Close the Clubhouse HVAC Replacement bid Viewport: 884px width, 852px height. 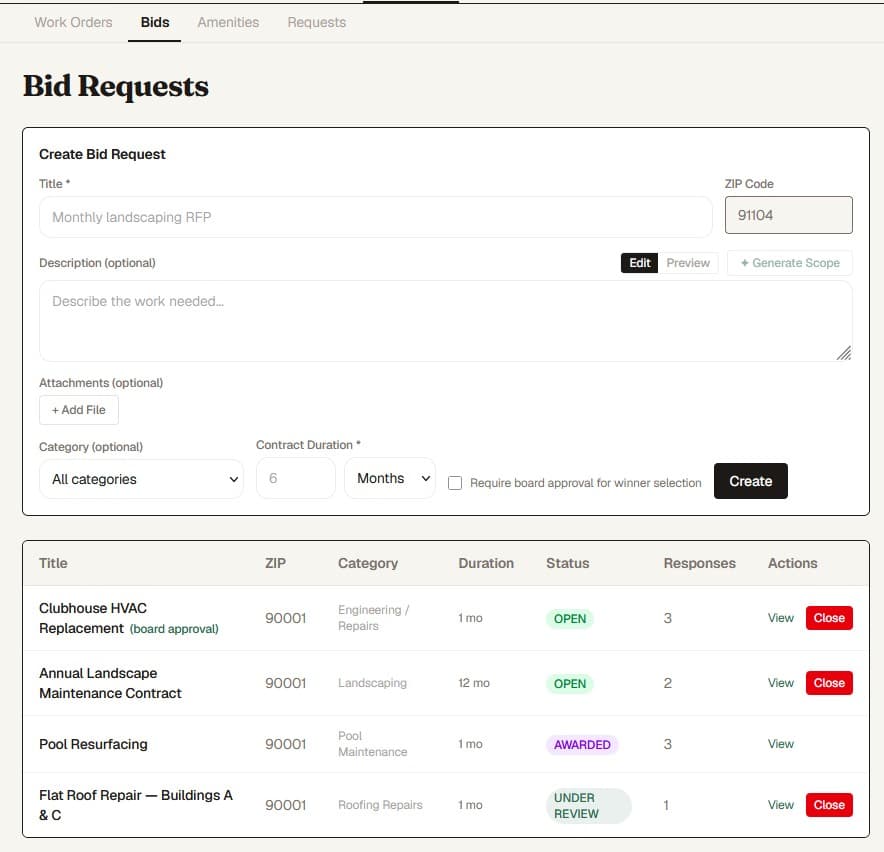pyautogui.click(x=829, y=618)
